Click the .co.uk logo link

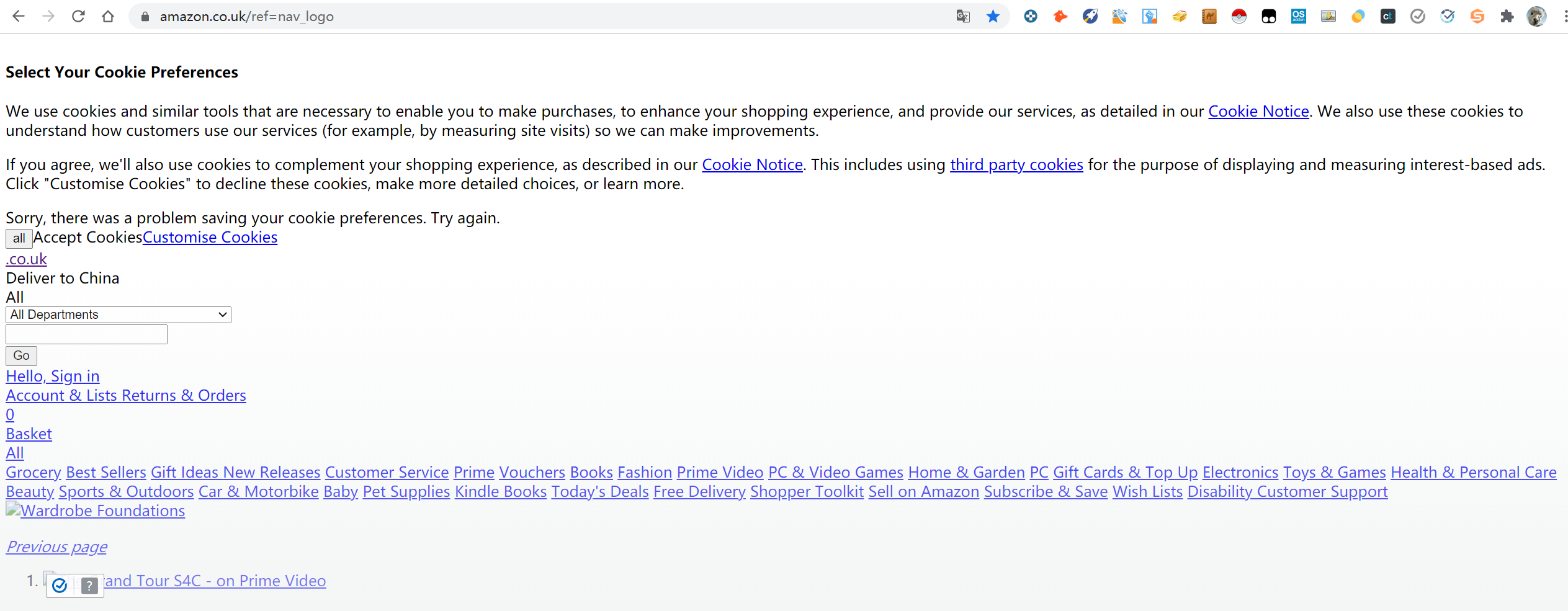(27, 259)
